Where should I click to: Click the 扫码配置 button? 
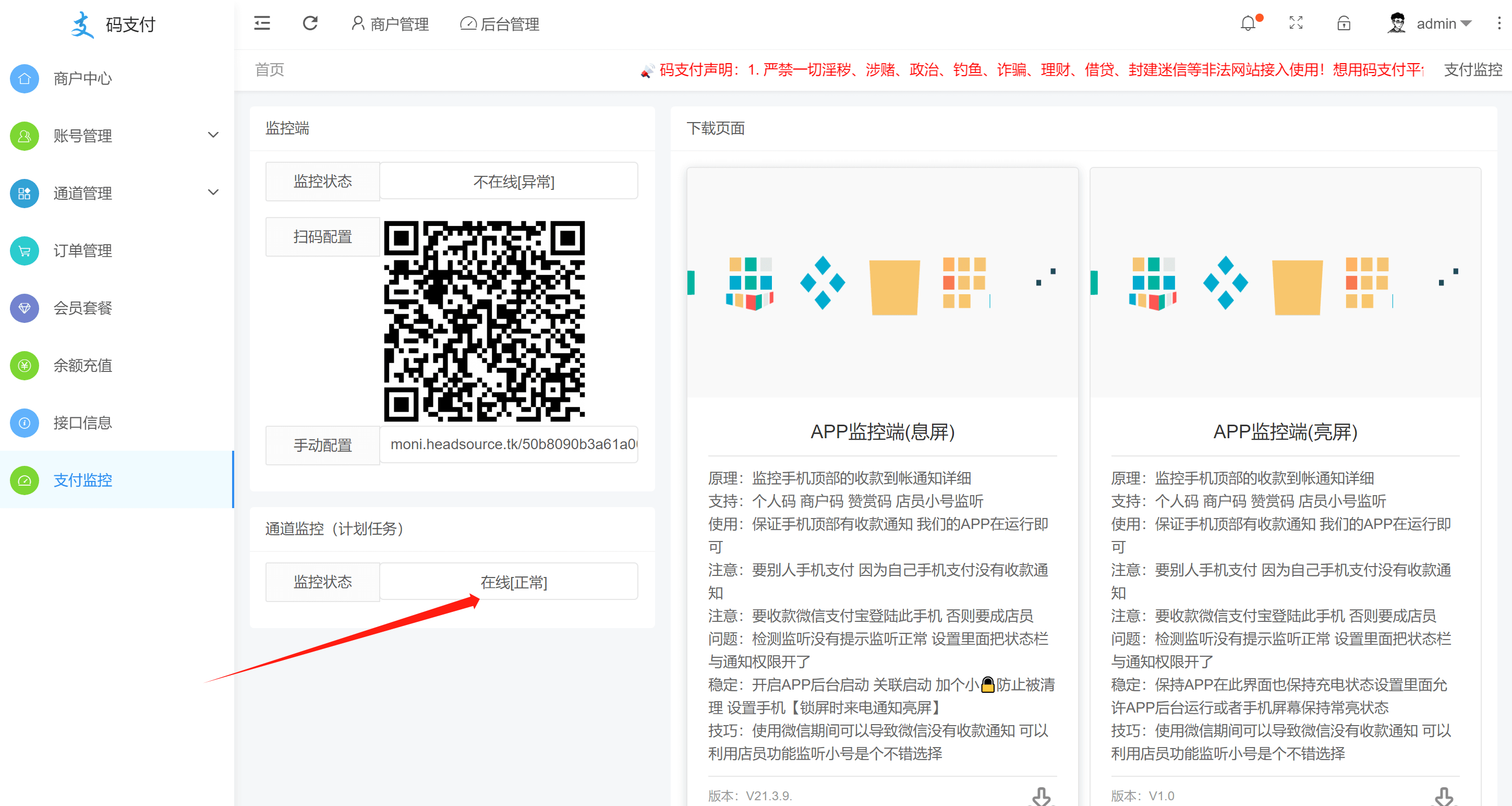322,236
